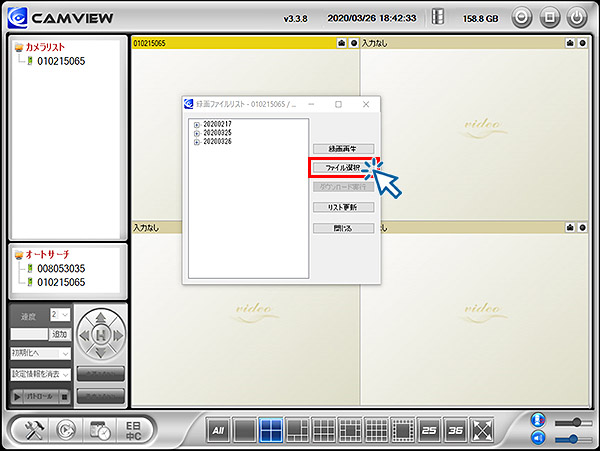
Task: Toggle the microphone icon at bottom right
Action: coord(539,421)
